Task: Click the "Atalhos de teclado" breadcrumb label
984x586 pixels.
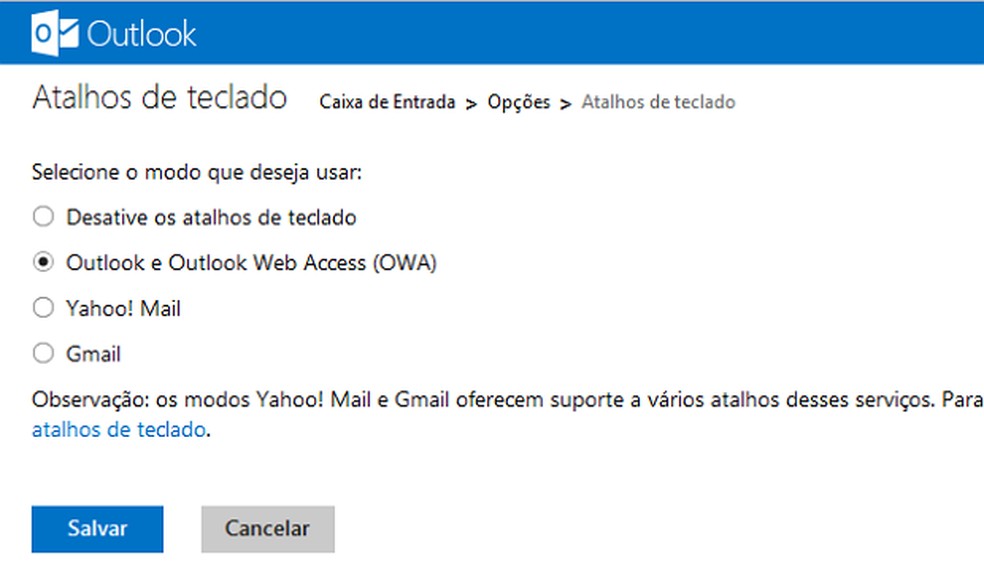Action: tap(657, 101)
